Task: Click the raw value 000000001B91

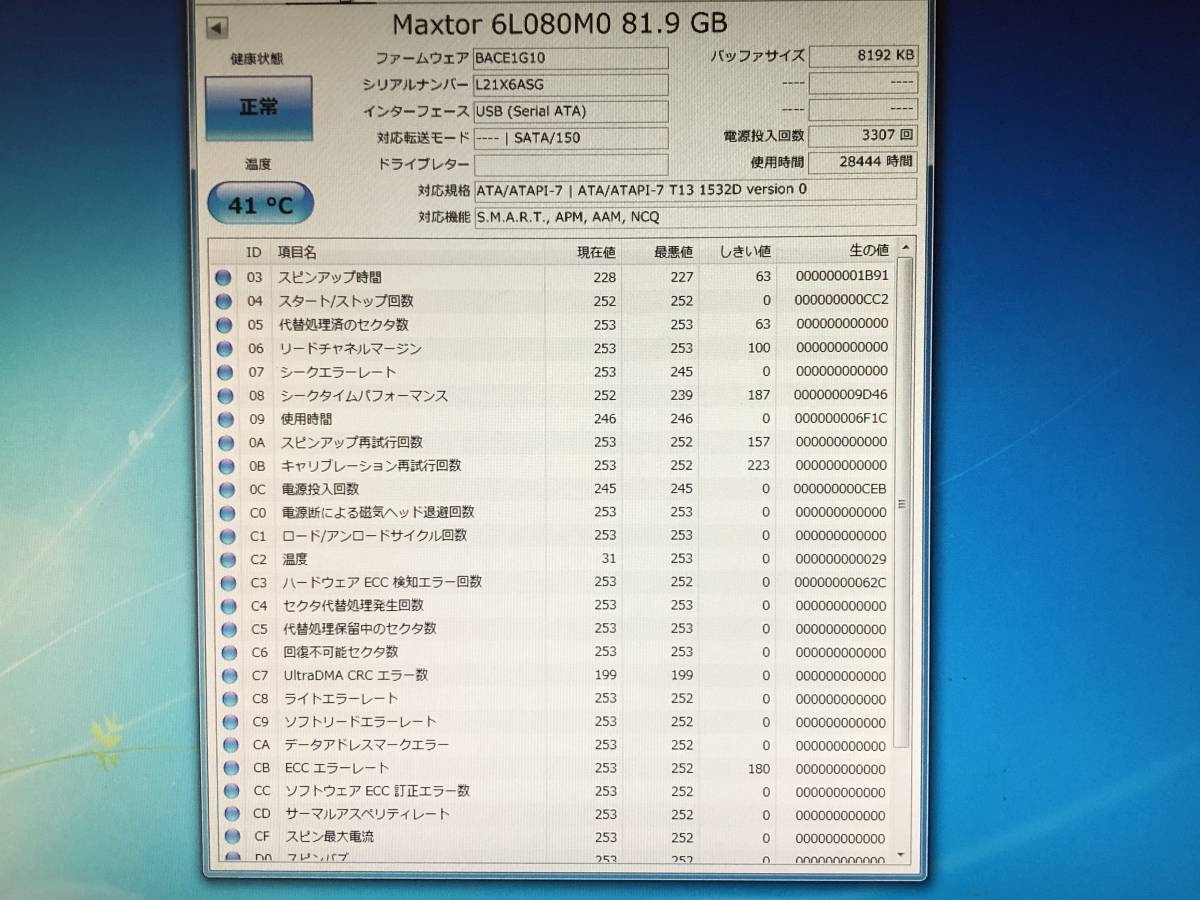Action: (x=840, y=276)
